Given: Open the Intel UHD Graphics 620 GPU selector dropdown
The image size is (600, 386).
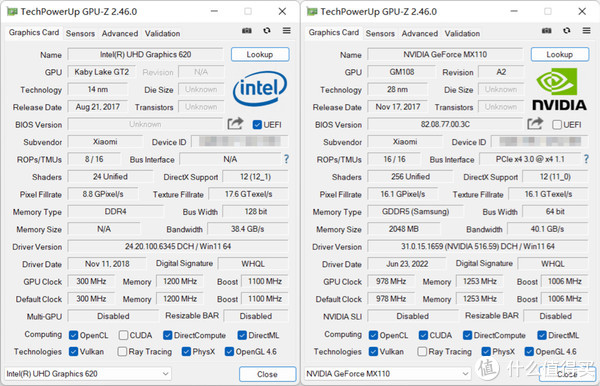Looking at the screenshot, I should [x=88, y=374].
